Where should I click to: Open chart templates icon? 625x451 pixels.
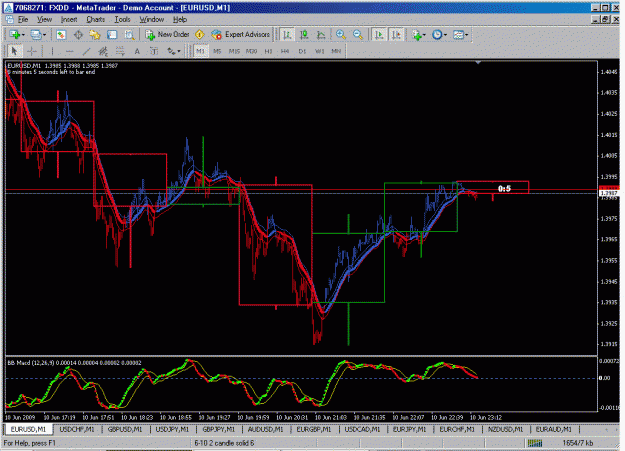coord(458,35)
